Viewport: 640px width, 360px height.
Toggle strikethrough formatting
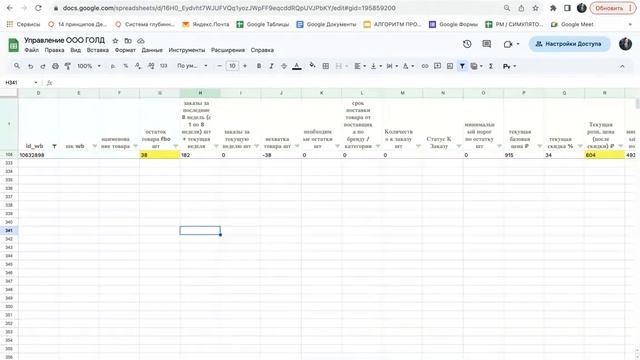coord(284,66)
